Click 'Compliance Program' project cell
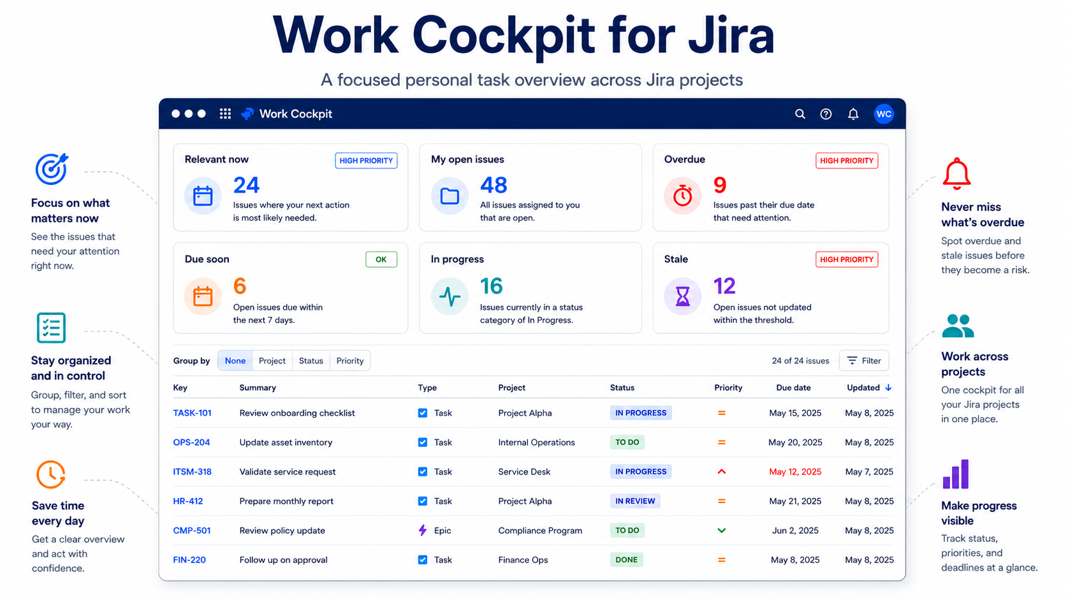This screenshot has height=600, width=1066. click(540, 530)
